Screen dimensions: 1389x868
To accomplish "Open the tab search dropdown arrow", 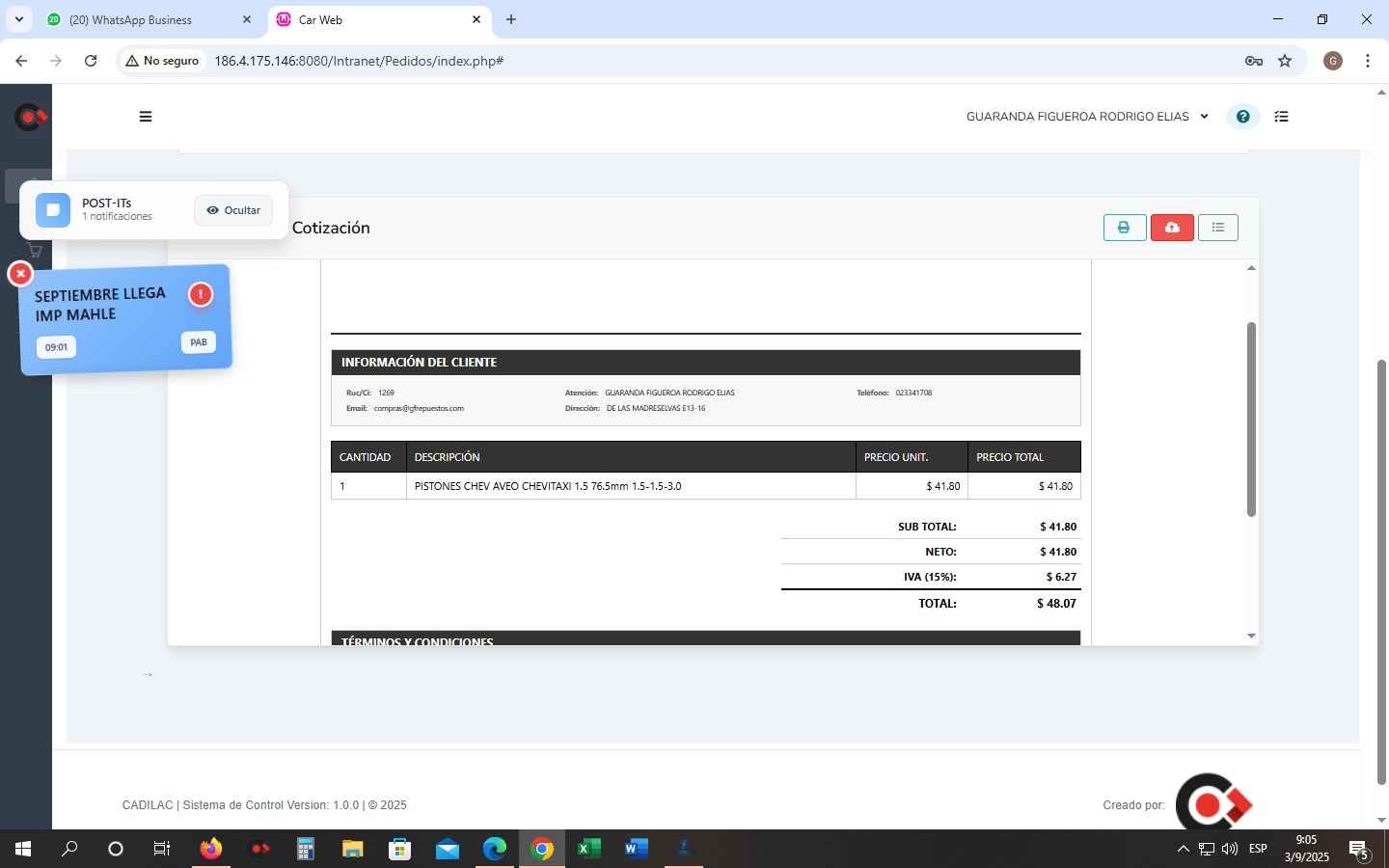I will coord(18,19).
